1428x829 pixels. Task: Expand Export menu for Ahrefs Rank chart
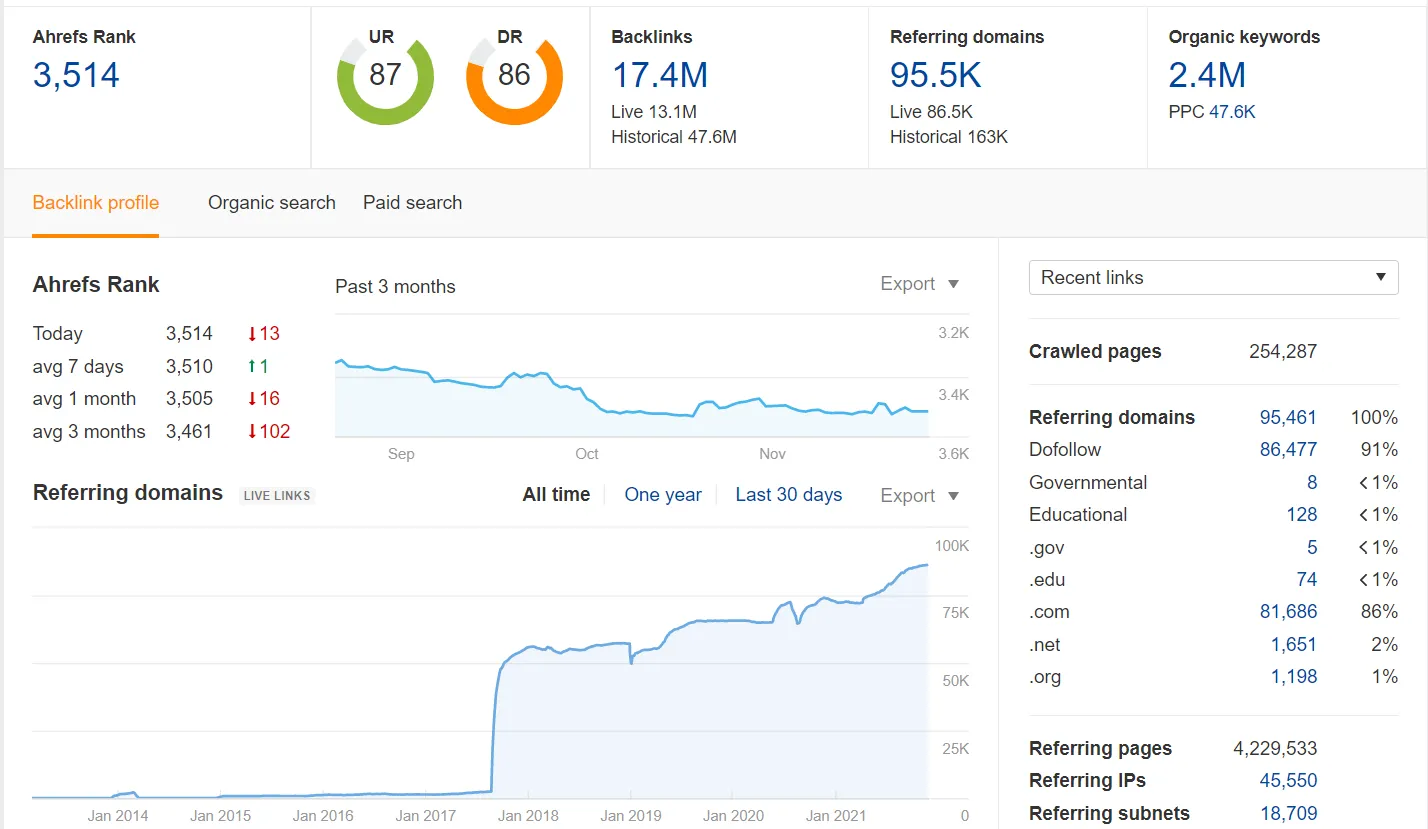[x=919, y=284]
